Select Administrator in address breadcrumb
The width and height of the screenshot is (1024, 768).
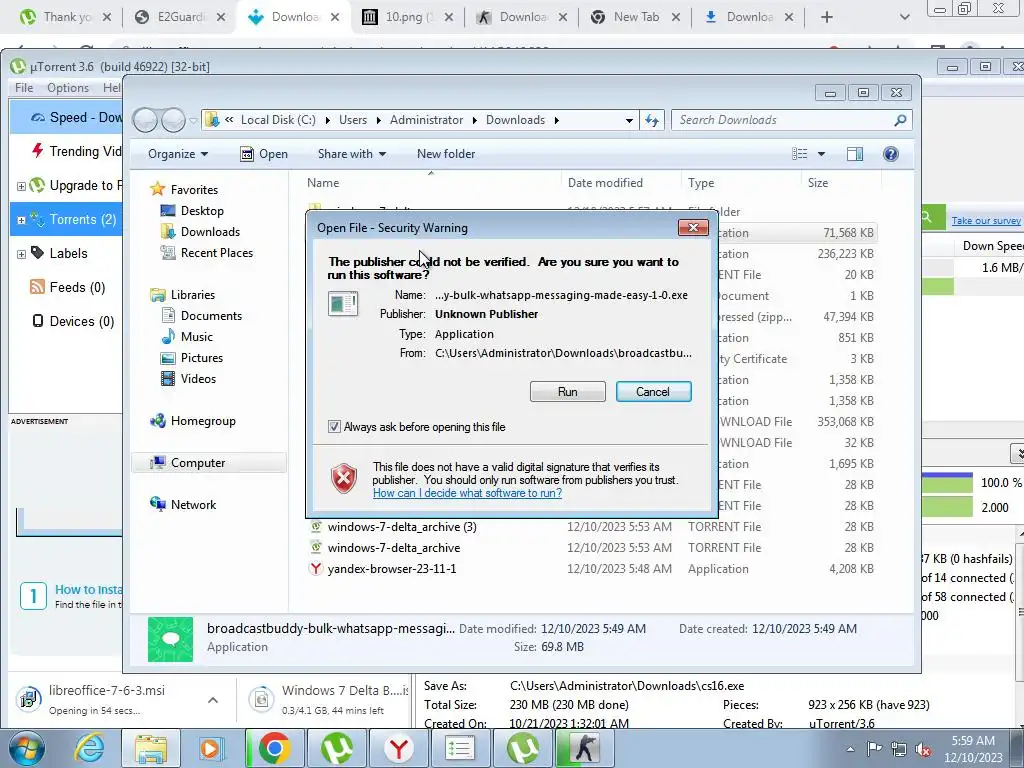point(426,120)
